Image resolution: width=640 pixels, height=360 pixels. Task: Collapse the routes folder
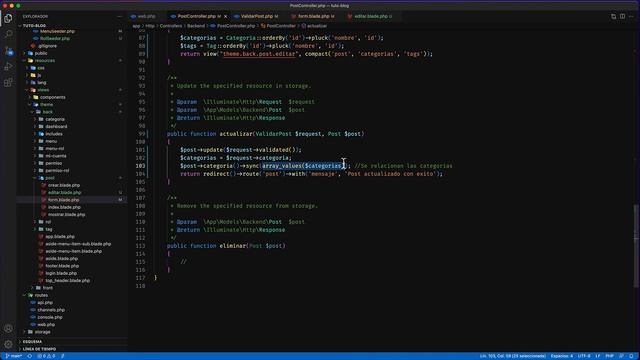coord(41,295)
